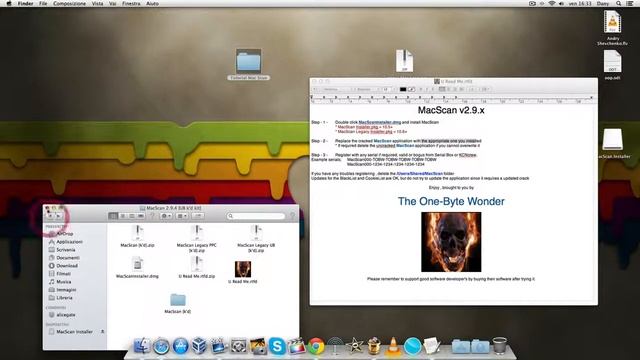Open Finder arrange-by dropdown
Screen dimensions: 640x360
point(182,216)
